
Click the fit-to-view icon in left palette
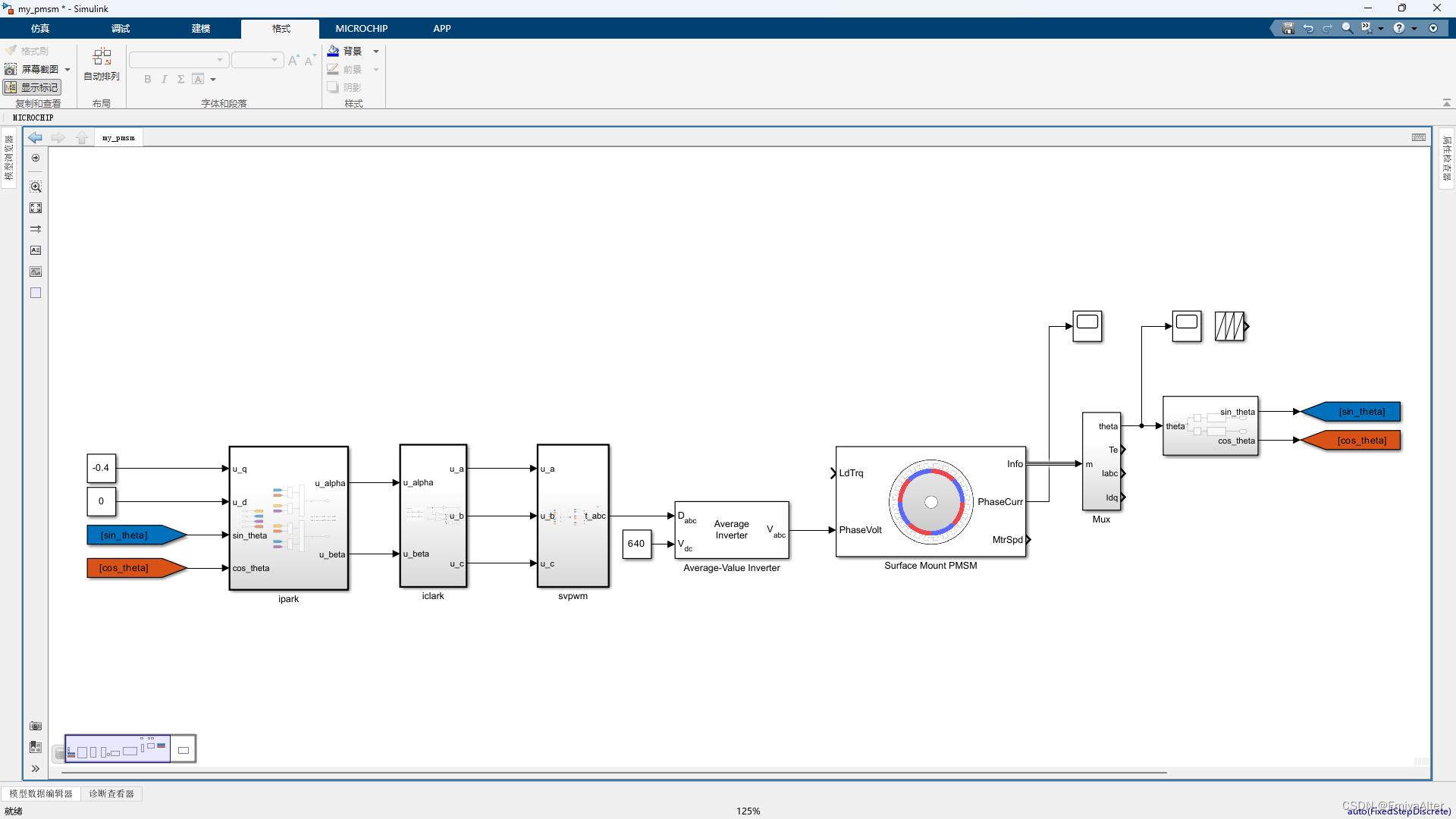coord(36,208)
